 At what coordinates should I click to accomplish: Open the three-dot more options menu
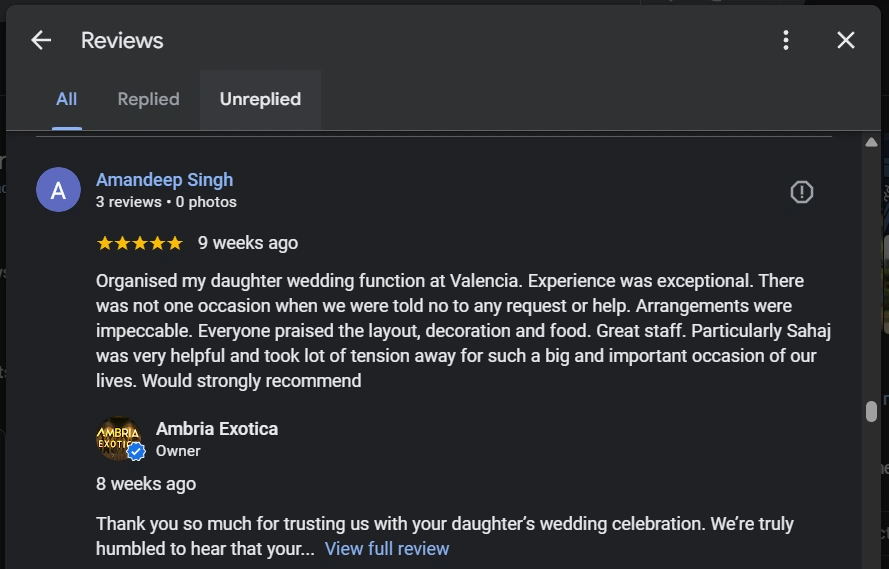click(786, 40)
